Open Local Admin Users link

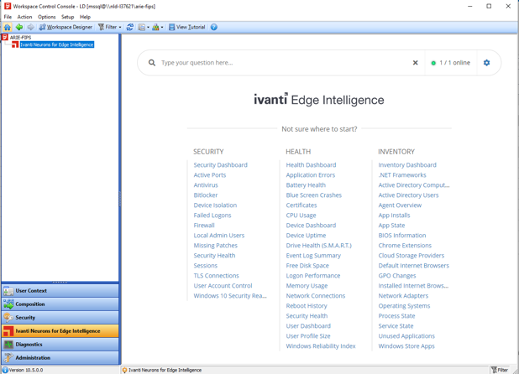click(x=219, y=235)
